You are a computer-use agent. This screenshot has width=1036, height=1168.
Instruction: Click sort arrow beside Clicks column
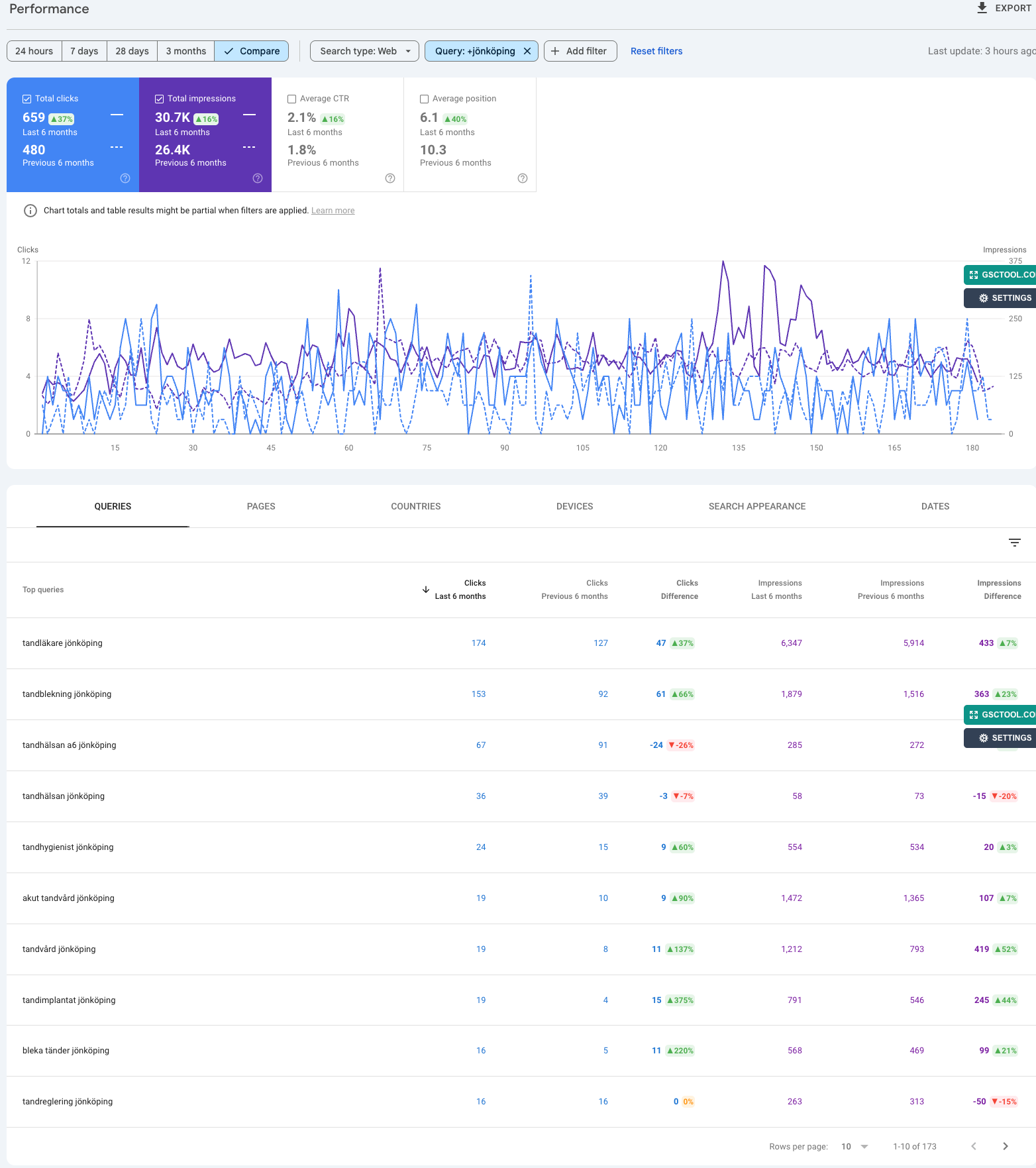tap(426, 590)
